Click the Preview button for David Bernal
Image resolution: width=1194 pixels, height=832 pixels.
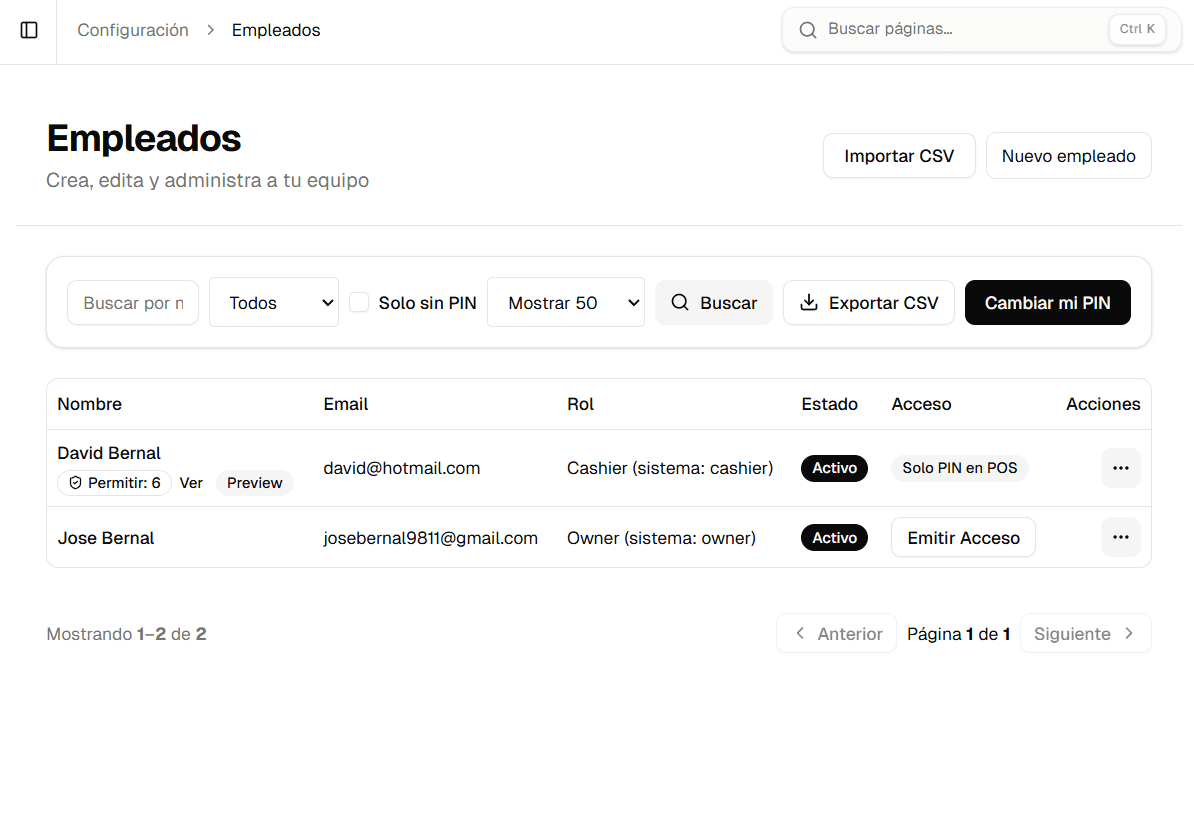pos(254,482)
